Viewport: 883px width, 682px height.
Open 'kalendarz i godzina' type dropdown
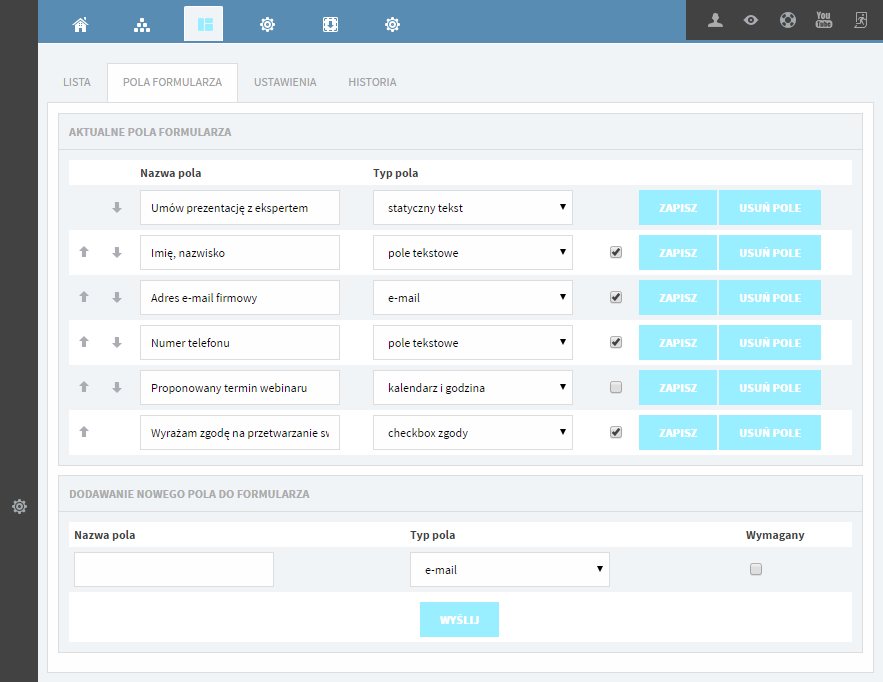472,387
